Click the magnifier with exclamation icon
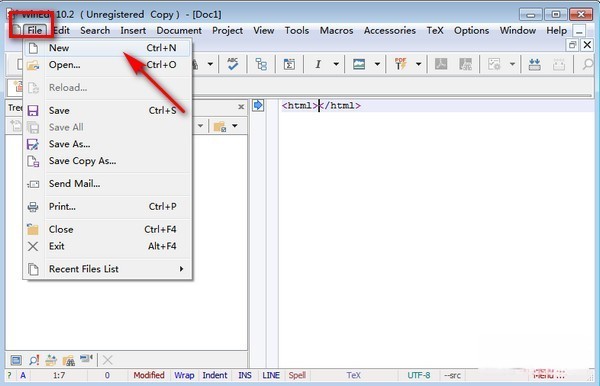Image resolution: width=600 pixels, height=386 pixels. click(x=34, y=360)
